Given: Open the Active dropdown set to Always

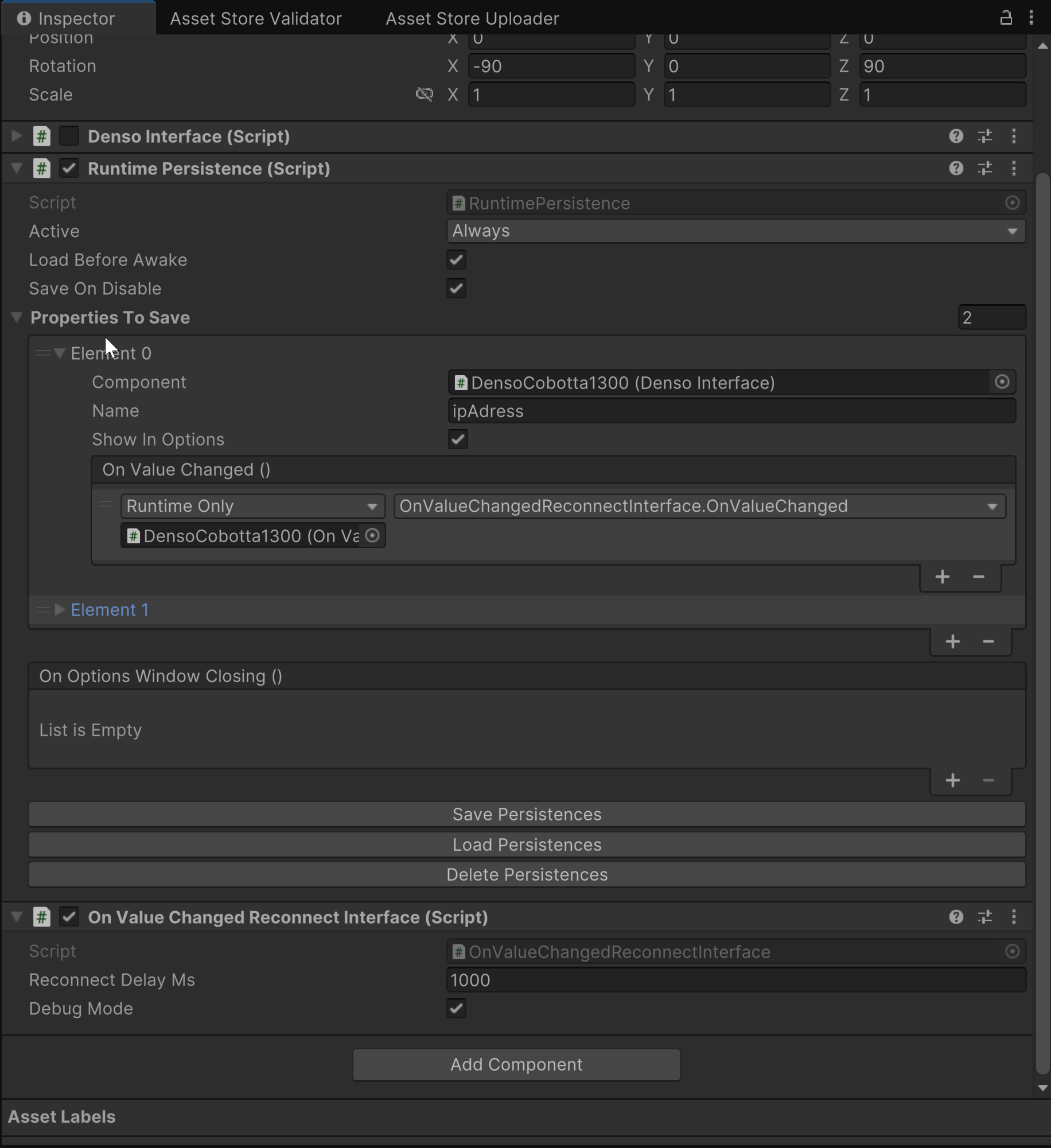Looking at the screenshot, I should [735, 231].
